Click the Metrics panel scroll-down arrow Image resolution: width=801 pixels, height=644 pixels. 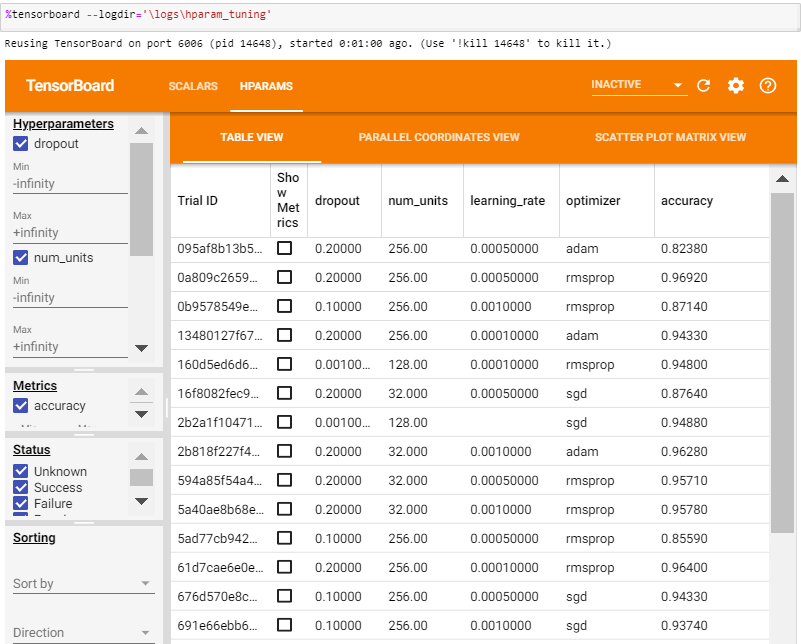[142, 414]
